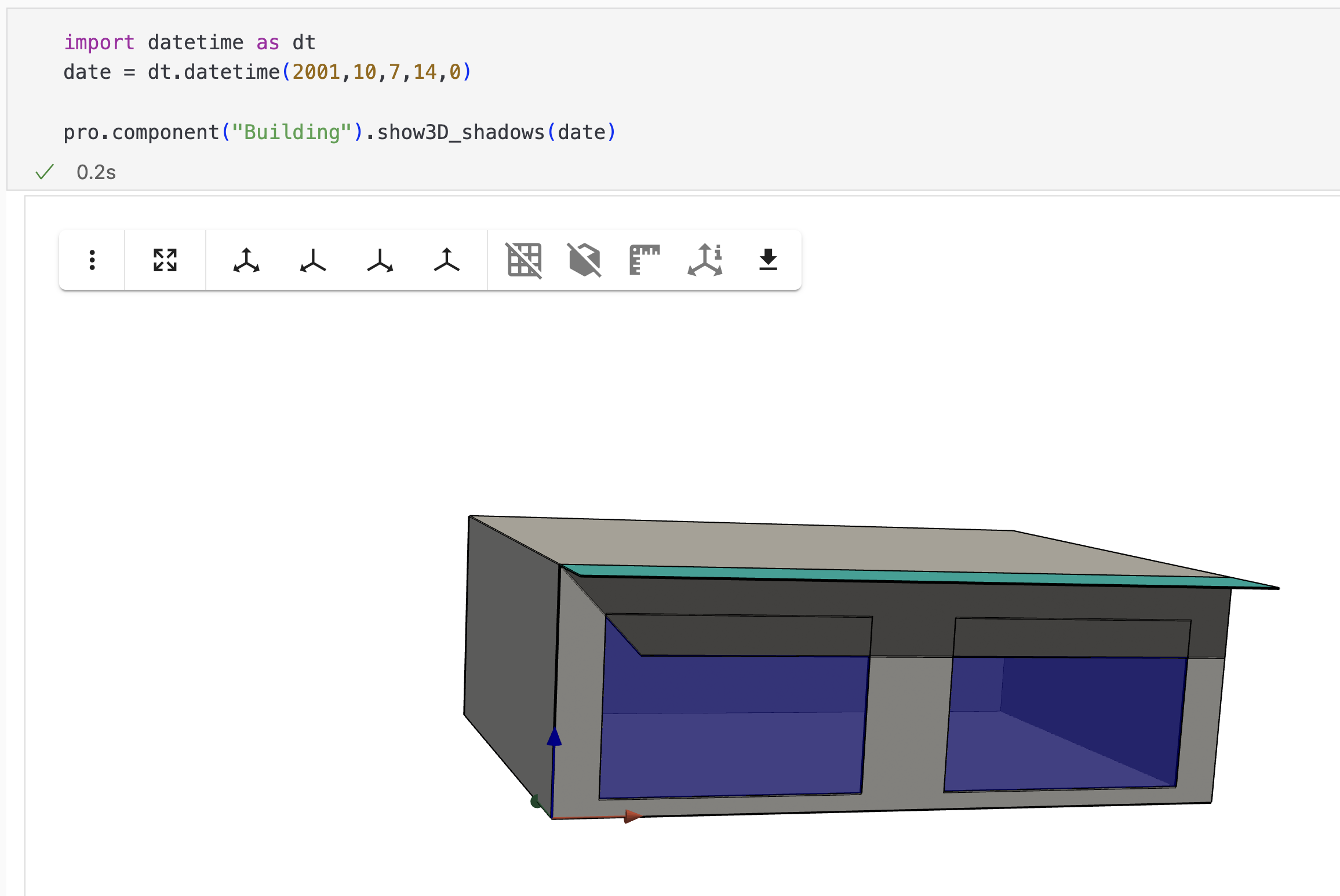Click the "Building" string literal
The height and width of the screenshot is (896, 1340).
[x=292, y=132]
